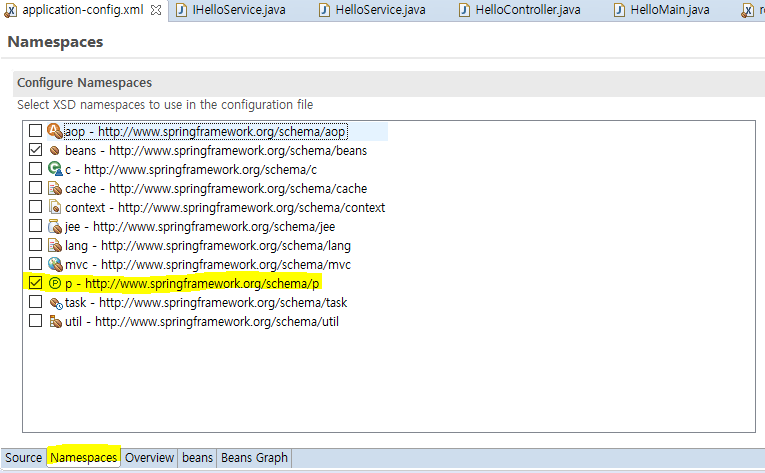Select the mvc schema URL row text

coord(208,265)
